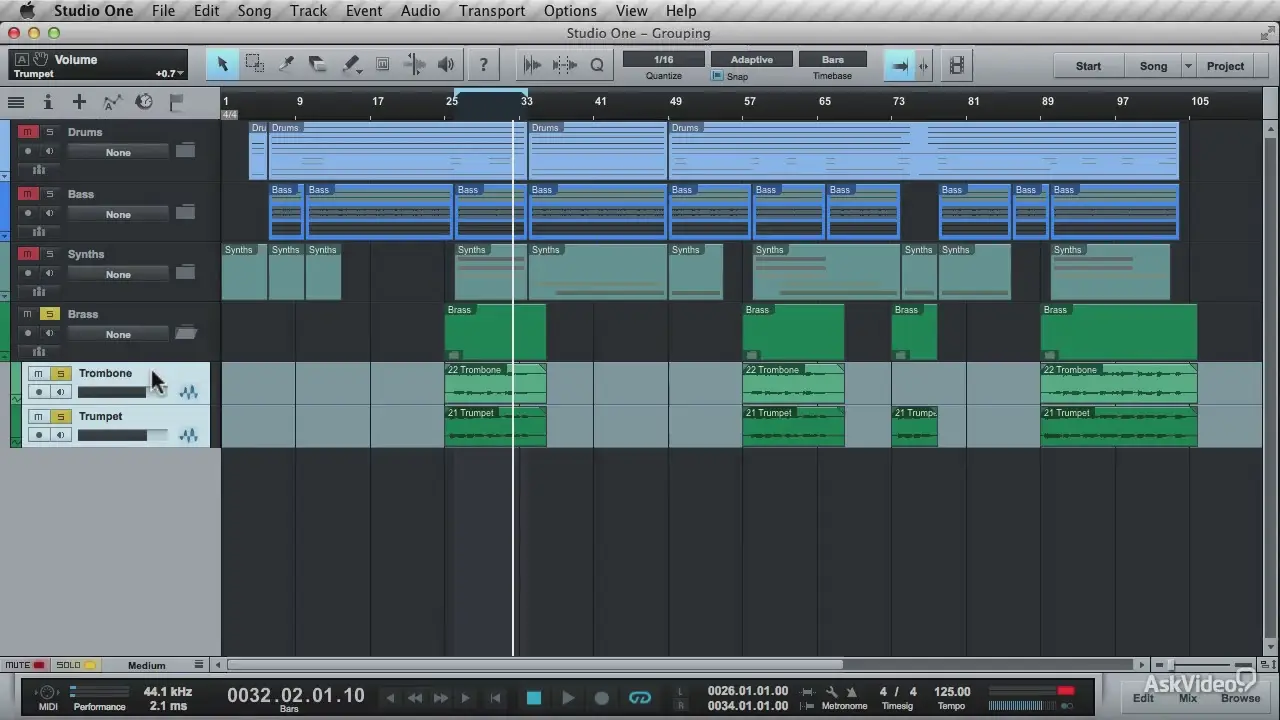Open Drums bus None dropdown
The height and width of the screenshot is (720, 1280).
pyautogui.click(x=118, y=152)
